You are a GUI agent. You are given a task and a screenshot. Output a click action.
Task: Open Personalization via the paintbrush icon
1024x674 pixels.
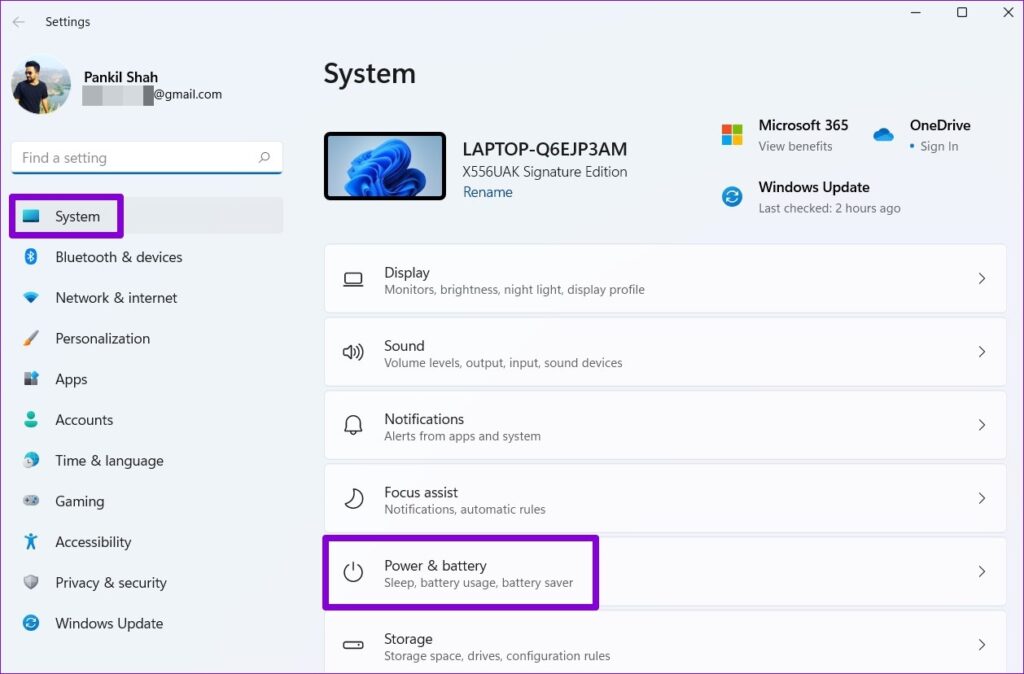click(27, 338)
